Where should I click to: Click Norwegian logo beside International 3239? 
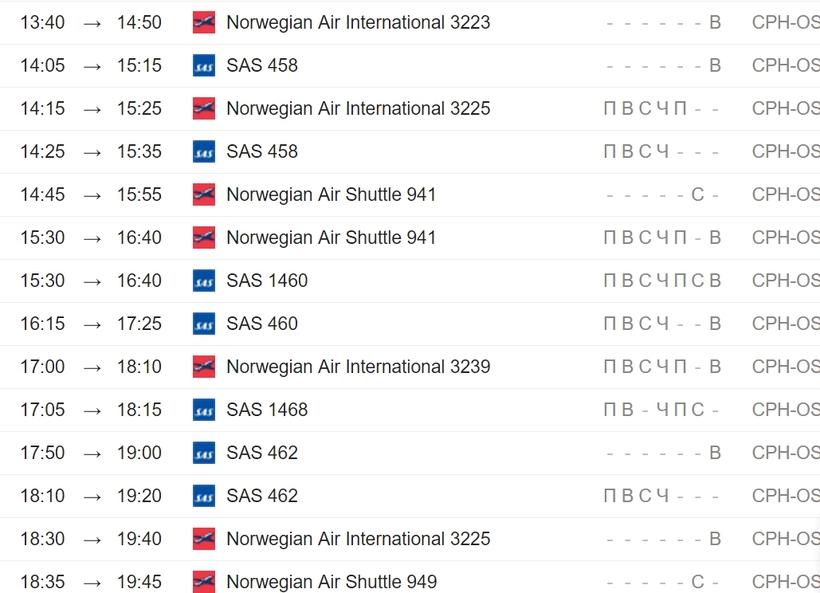tap(204, 367)
